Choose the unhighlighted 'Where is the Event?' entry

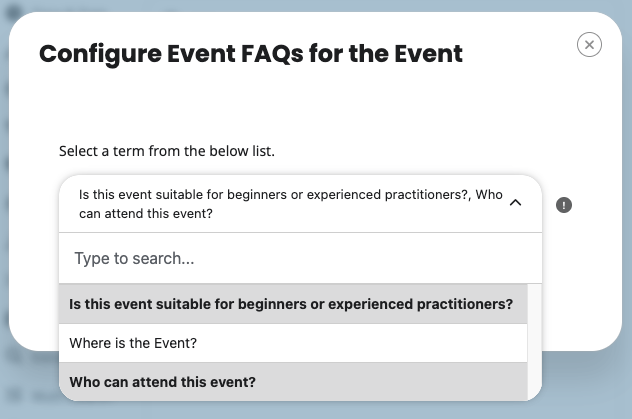click(133, 343)
